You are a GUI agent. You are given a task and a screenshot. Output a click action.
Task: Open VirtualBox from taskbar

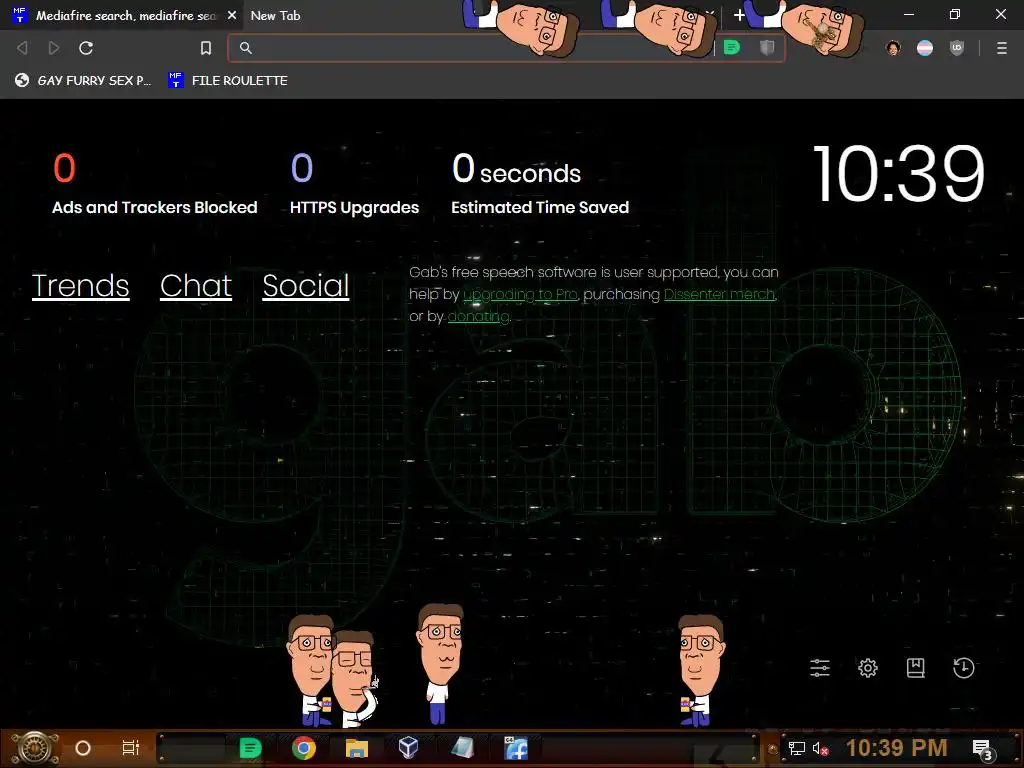(408, 748)
